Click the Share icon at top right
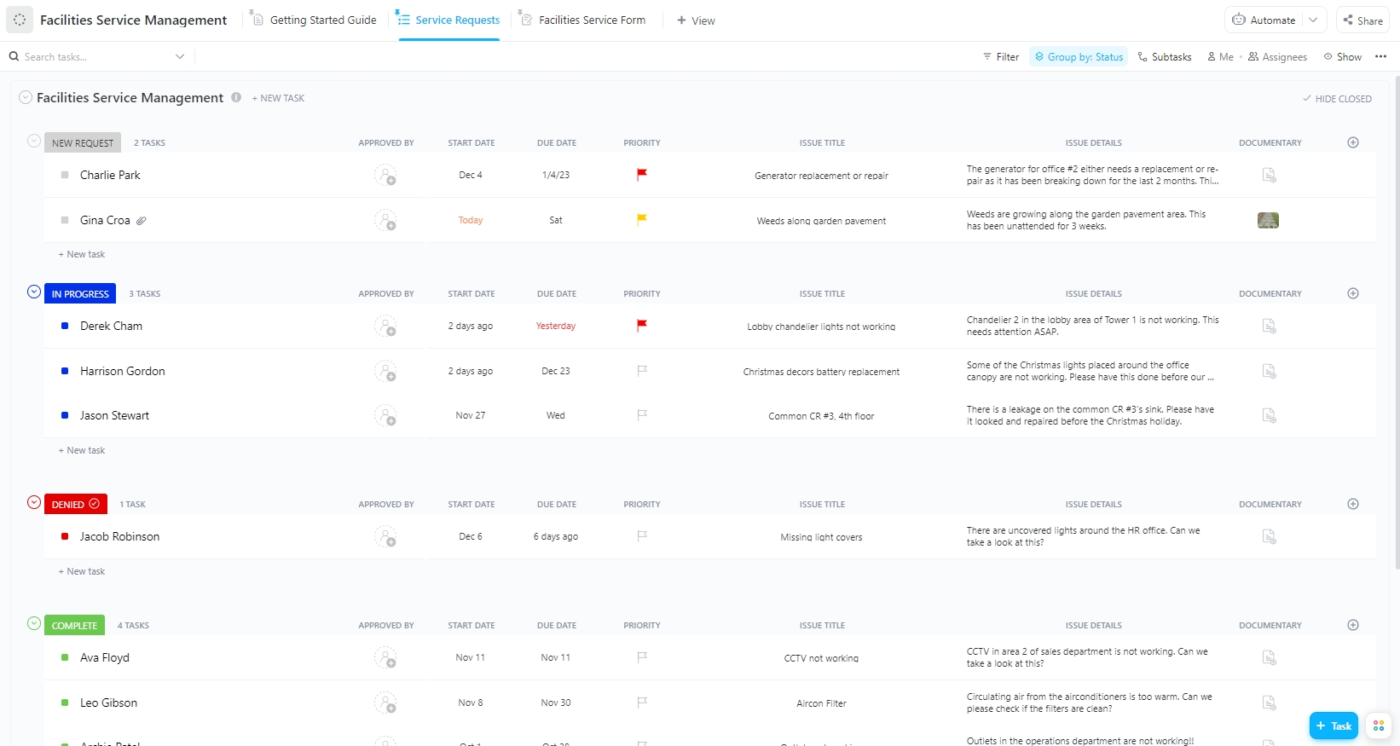1400x746 pixels. click(x=1362, y=20)
